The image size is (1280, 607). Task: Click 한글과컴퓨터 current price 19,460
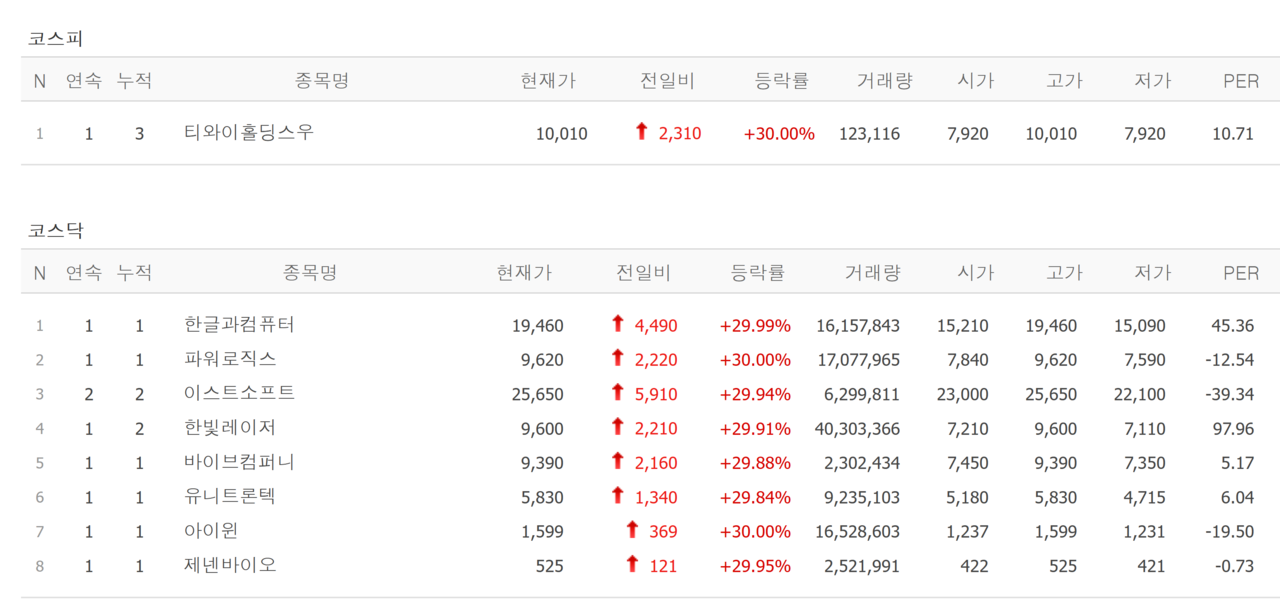538,326
